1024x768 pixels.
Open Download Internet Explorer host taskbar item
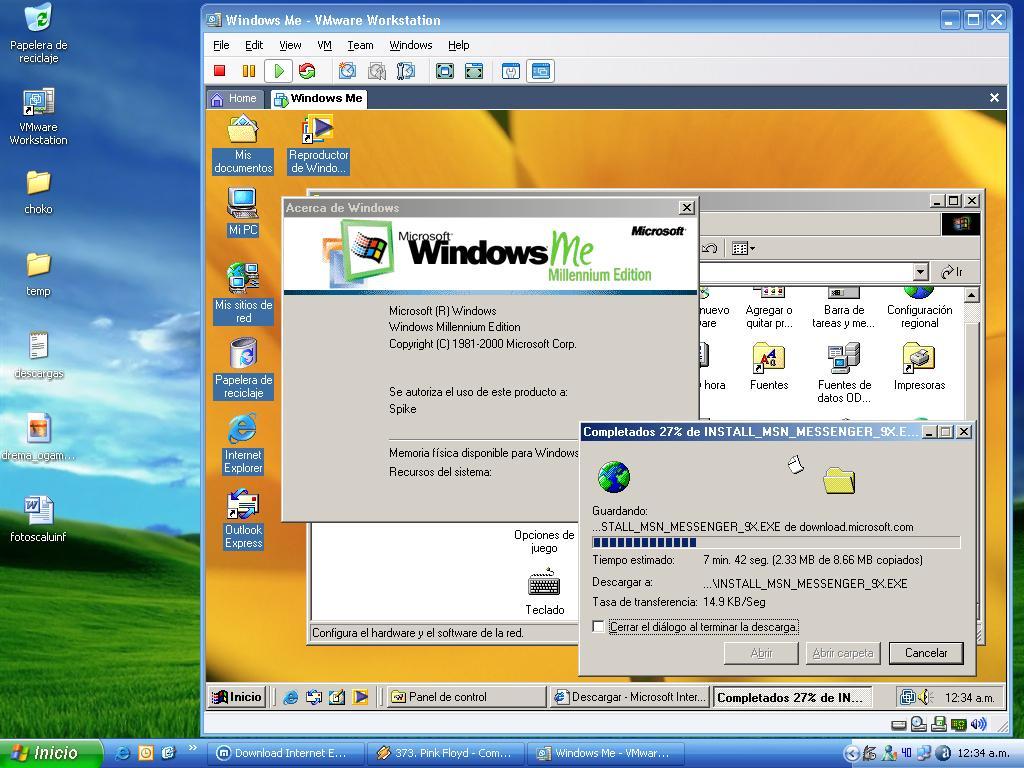click(x=286, y=753)
